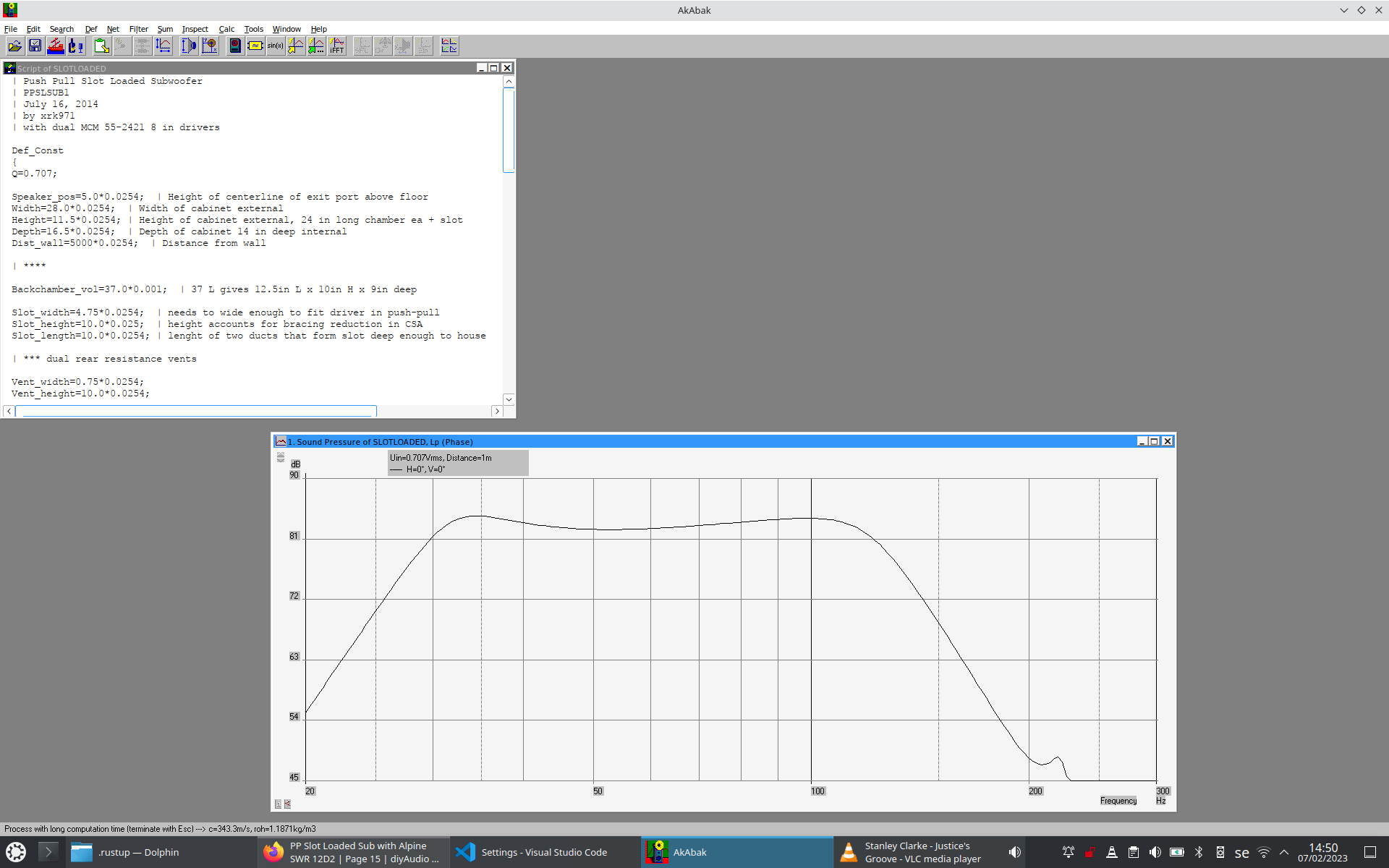Open the Sum menu
Viewport: 1389px width, 868px height.
tap(165, 29)
